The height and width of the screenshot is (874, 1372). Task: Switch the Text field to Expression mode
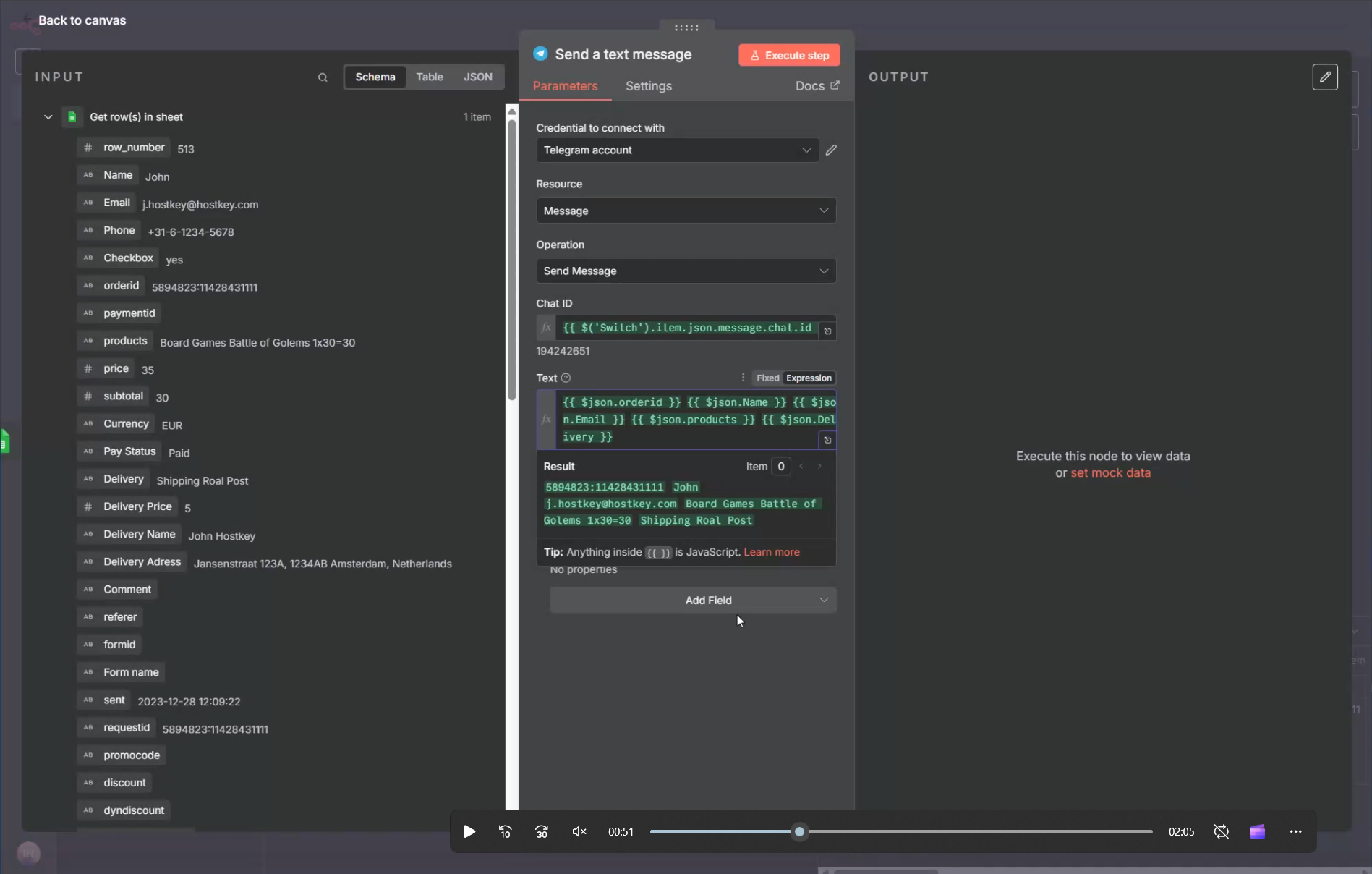(809, 378)
